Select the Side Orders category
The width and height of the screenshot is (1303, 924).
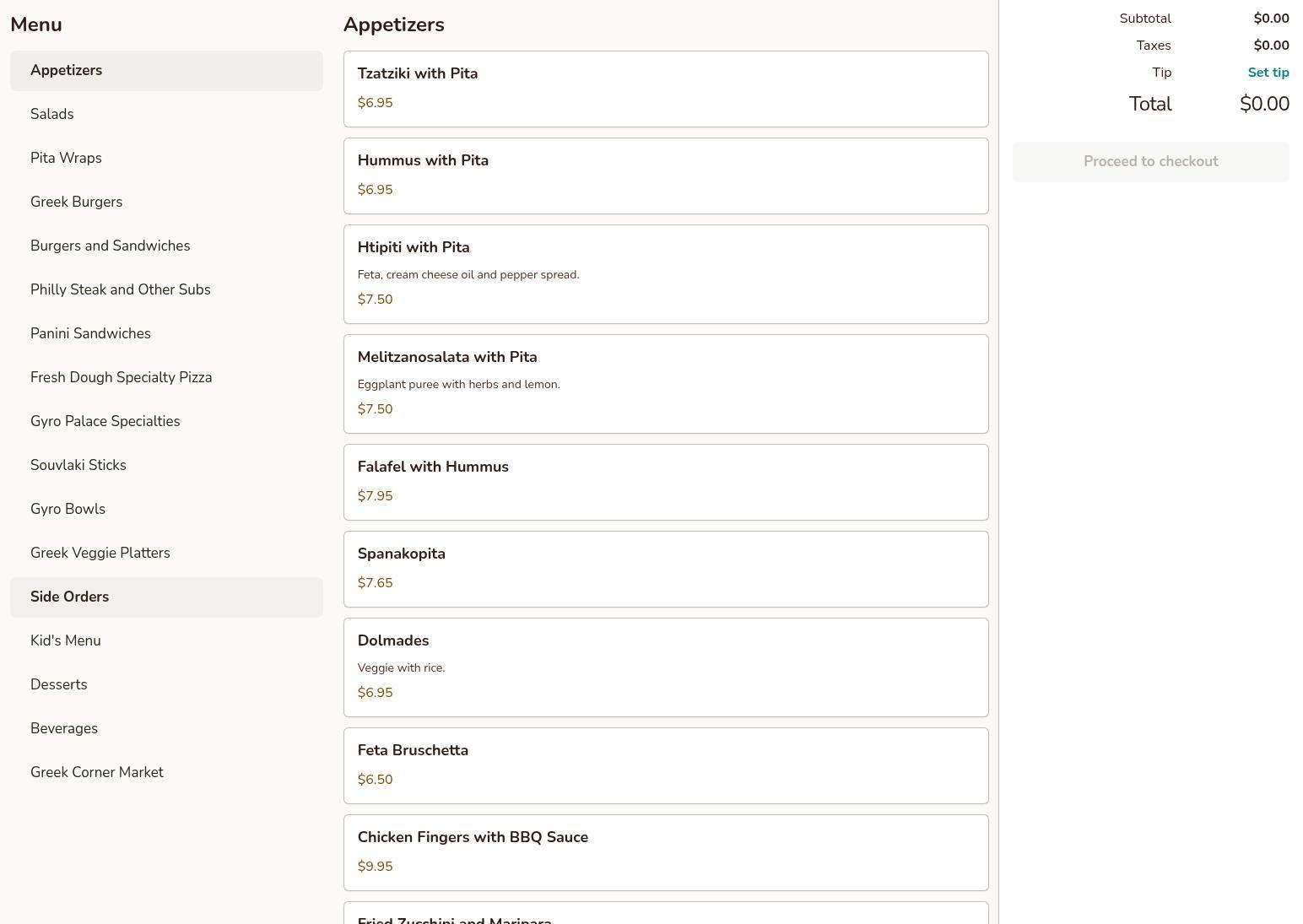tap(70, 597)
